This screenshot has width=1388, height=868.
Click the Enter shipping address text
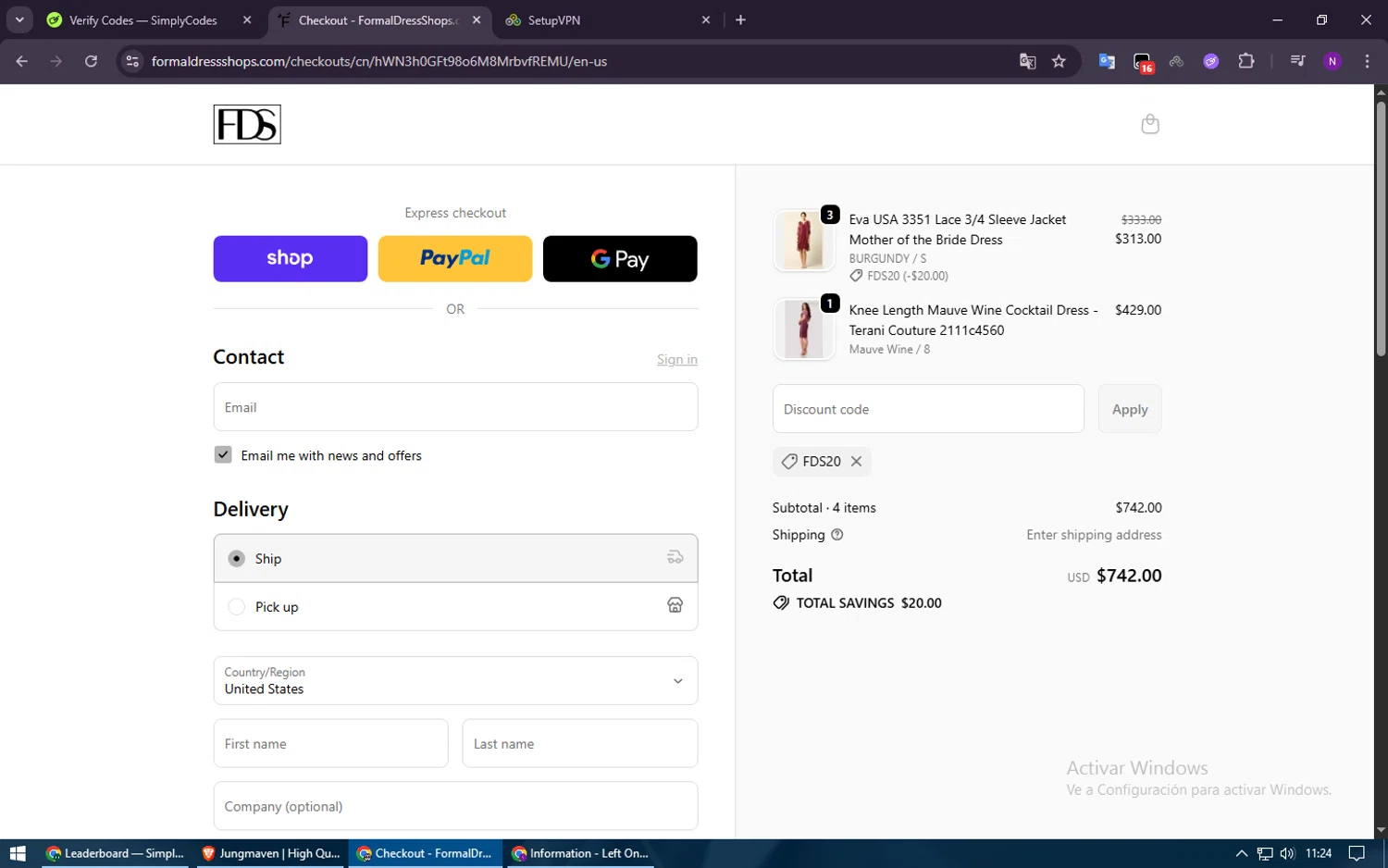(x=1094, y=535)
